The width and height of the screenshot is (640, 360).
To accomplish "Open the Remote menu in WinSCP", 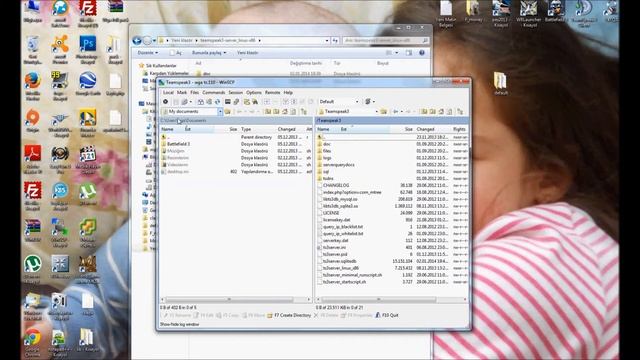I will point(273,93).
